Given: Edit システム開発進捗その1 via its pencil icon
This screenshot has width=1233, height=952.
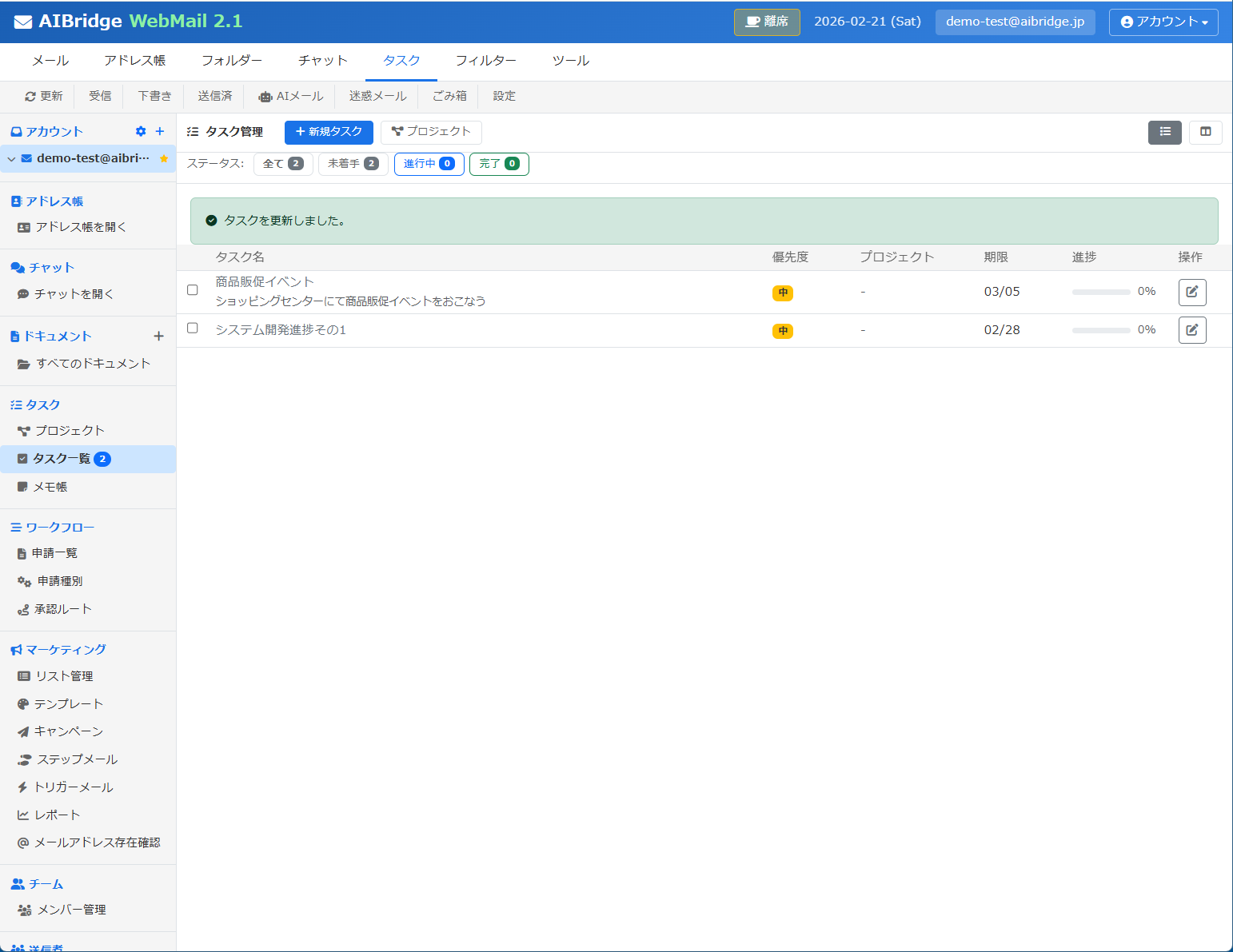Looking at the screenshot, I should click(1192, 329).
